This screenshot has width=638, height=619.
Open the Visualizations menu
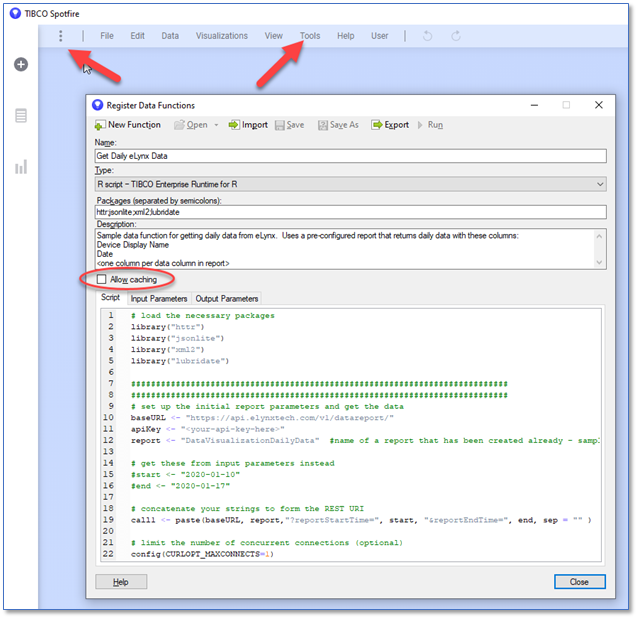click(222, 36)
